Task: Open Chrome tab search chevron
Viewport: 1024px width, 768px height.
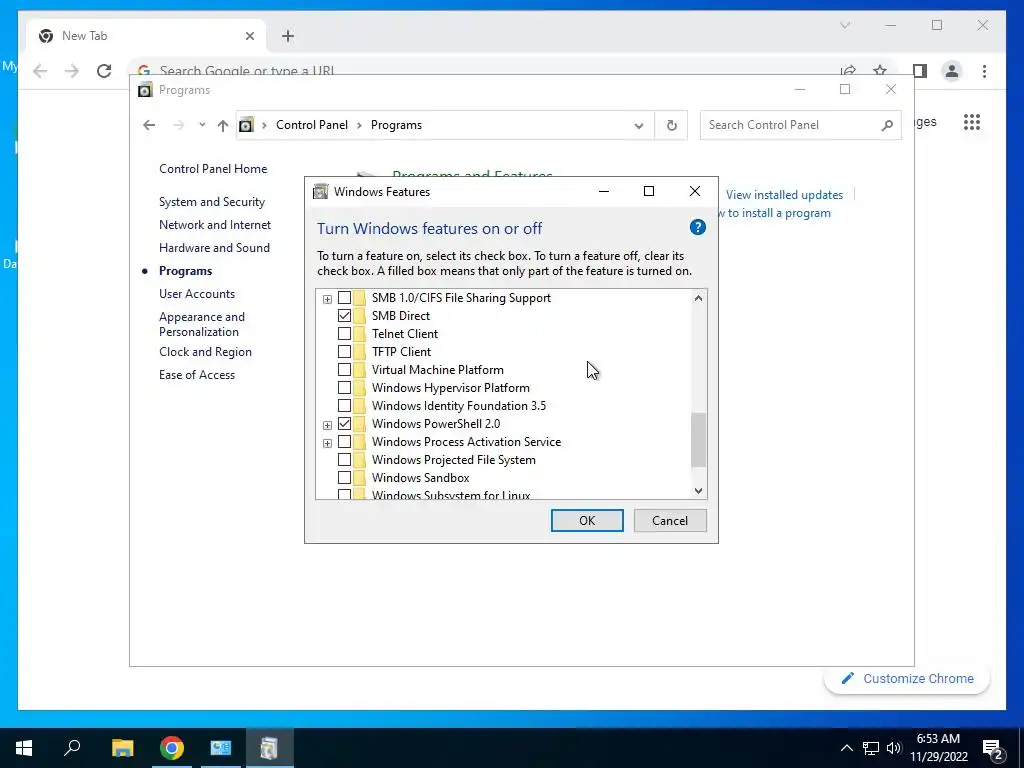Action: click(844, 25)
